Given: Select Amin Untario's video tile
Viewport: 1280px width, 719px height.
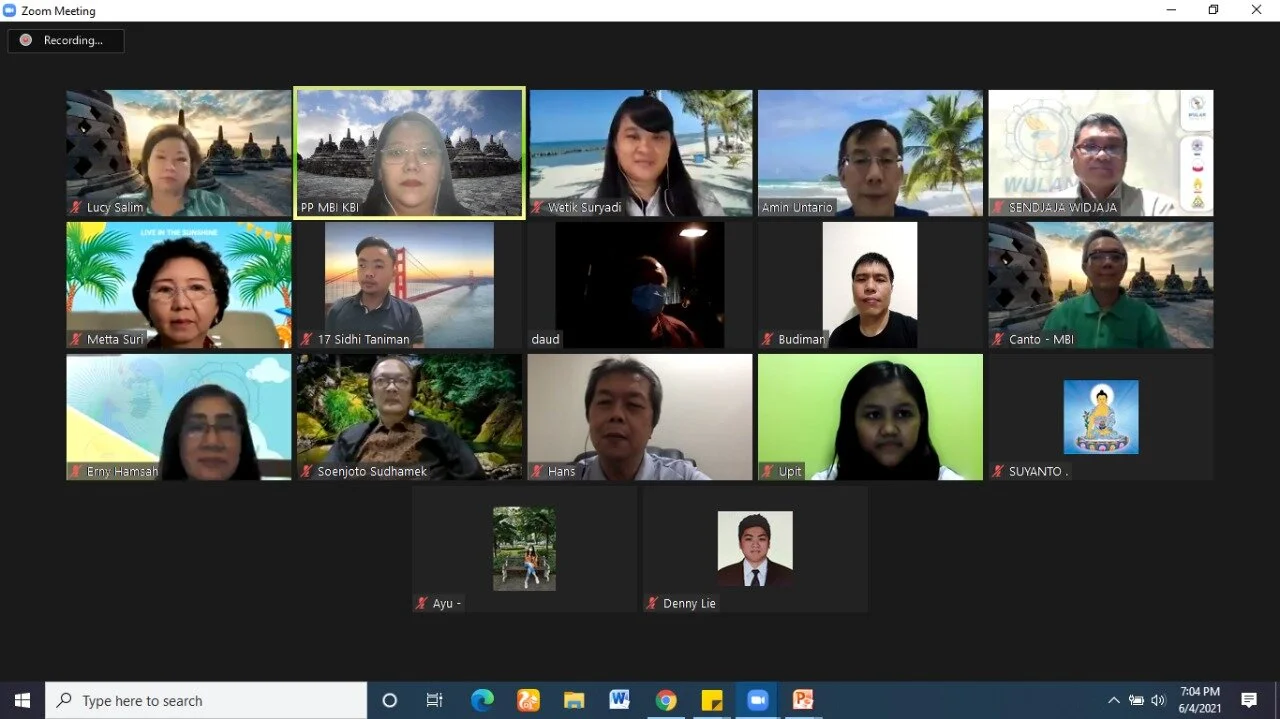Looking at the screenshot, I should pyautogui.click(x=870, y=153).
